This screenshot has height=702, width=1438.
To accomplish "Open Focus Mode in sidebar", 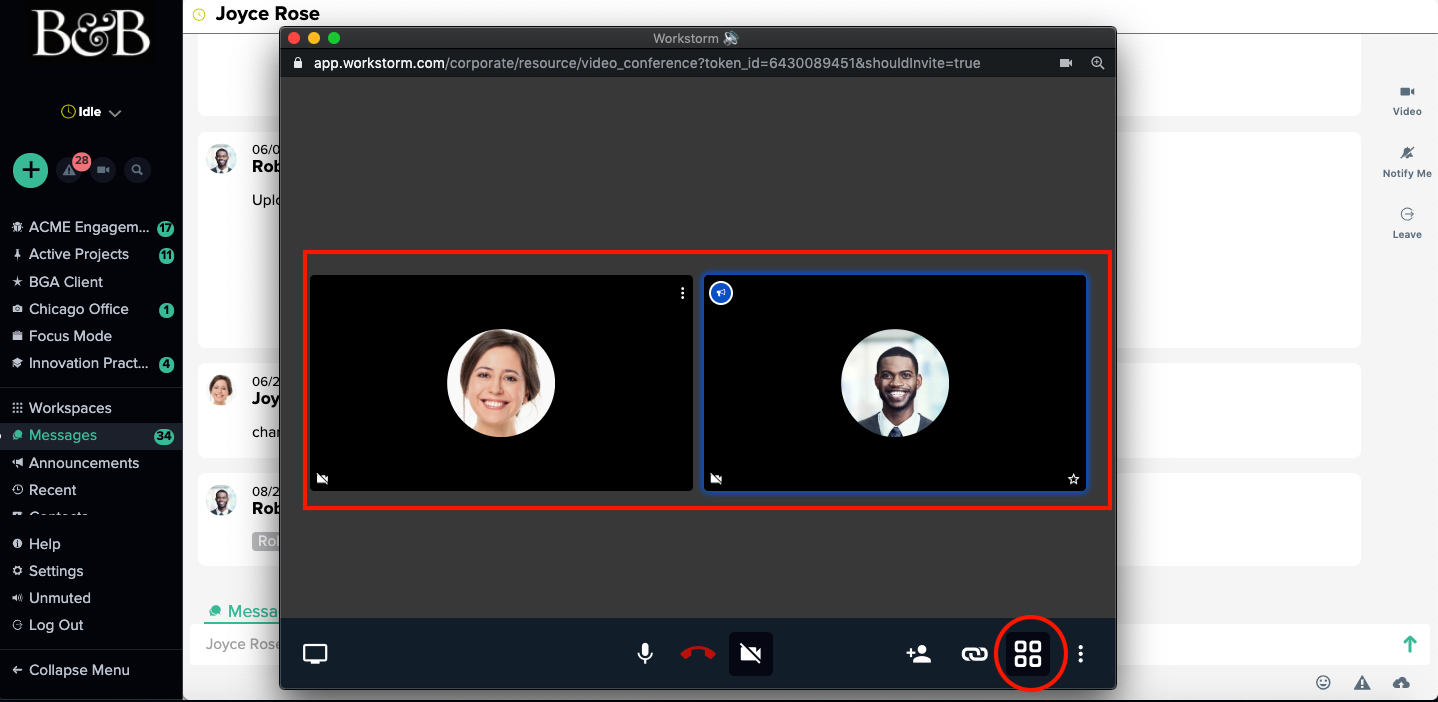I will click(70, 336).
